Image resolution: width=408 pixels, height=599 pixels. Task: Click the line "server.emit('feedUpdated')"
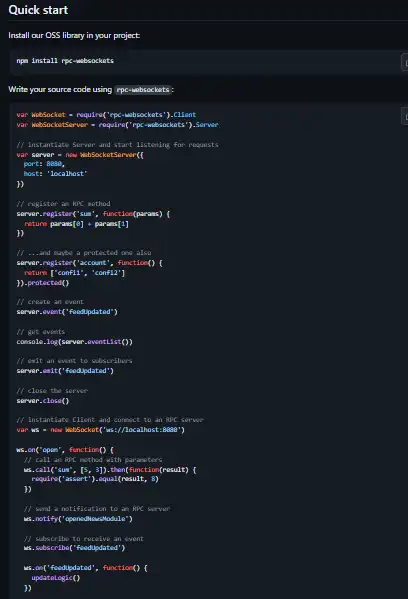point(65,371)
